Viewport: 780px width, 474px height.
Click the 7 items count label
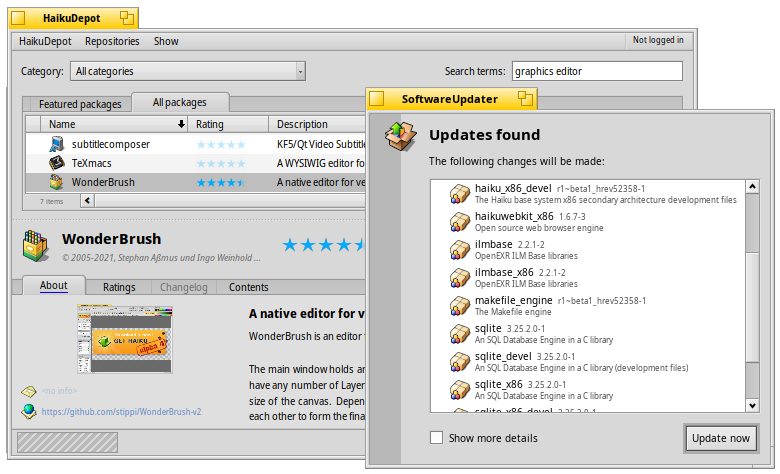[x=51, y=201]
